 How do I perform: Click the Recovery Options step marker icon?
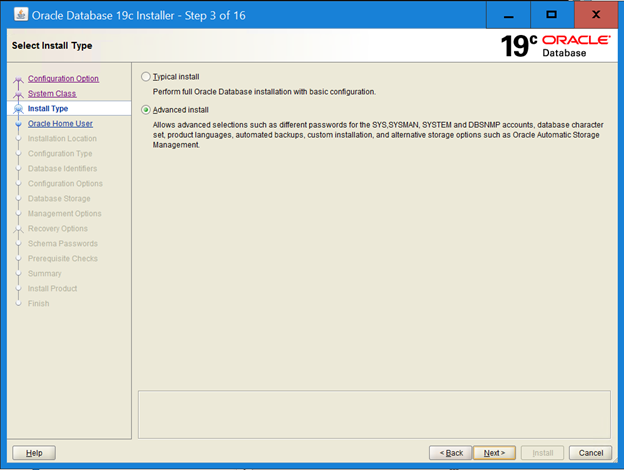(x=18, y=229)
